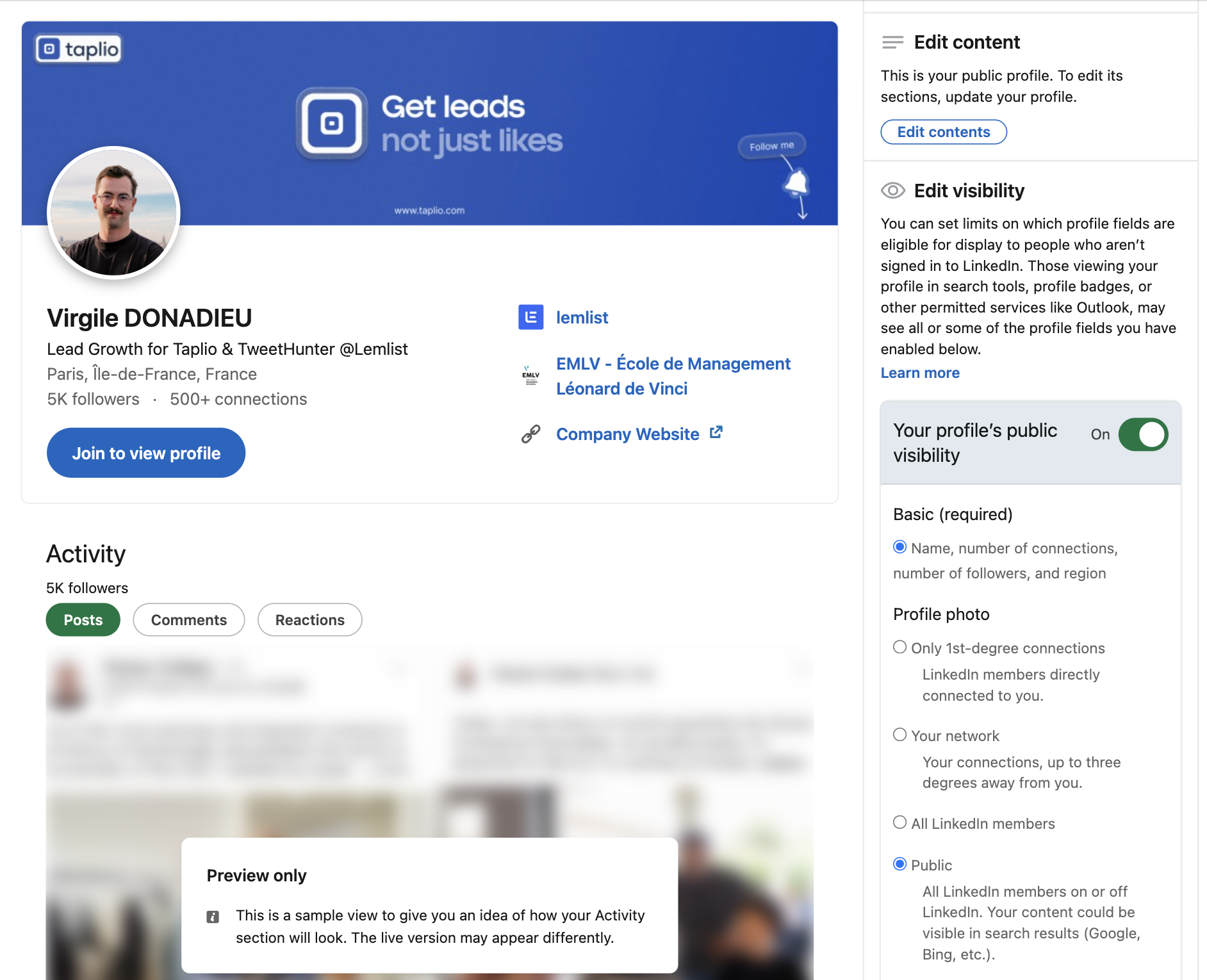
Task: Click the EMLV school logo icon
Action: coord(530,376)
